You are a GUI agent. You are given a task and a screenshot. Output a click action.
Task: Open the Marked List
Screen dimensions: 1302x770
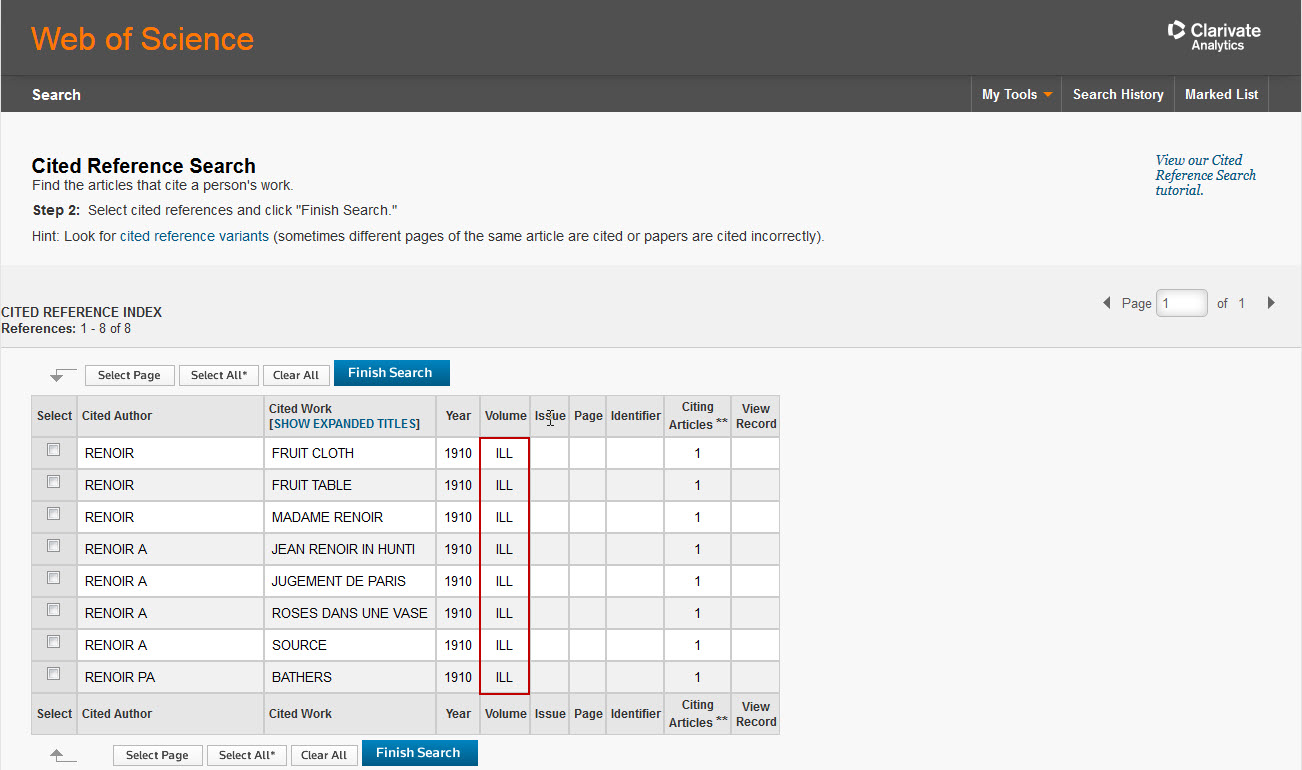coord(1221,95)
